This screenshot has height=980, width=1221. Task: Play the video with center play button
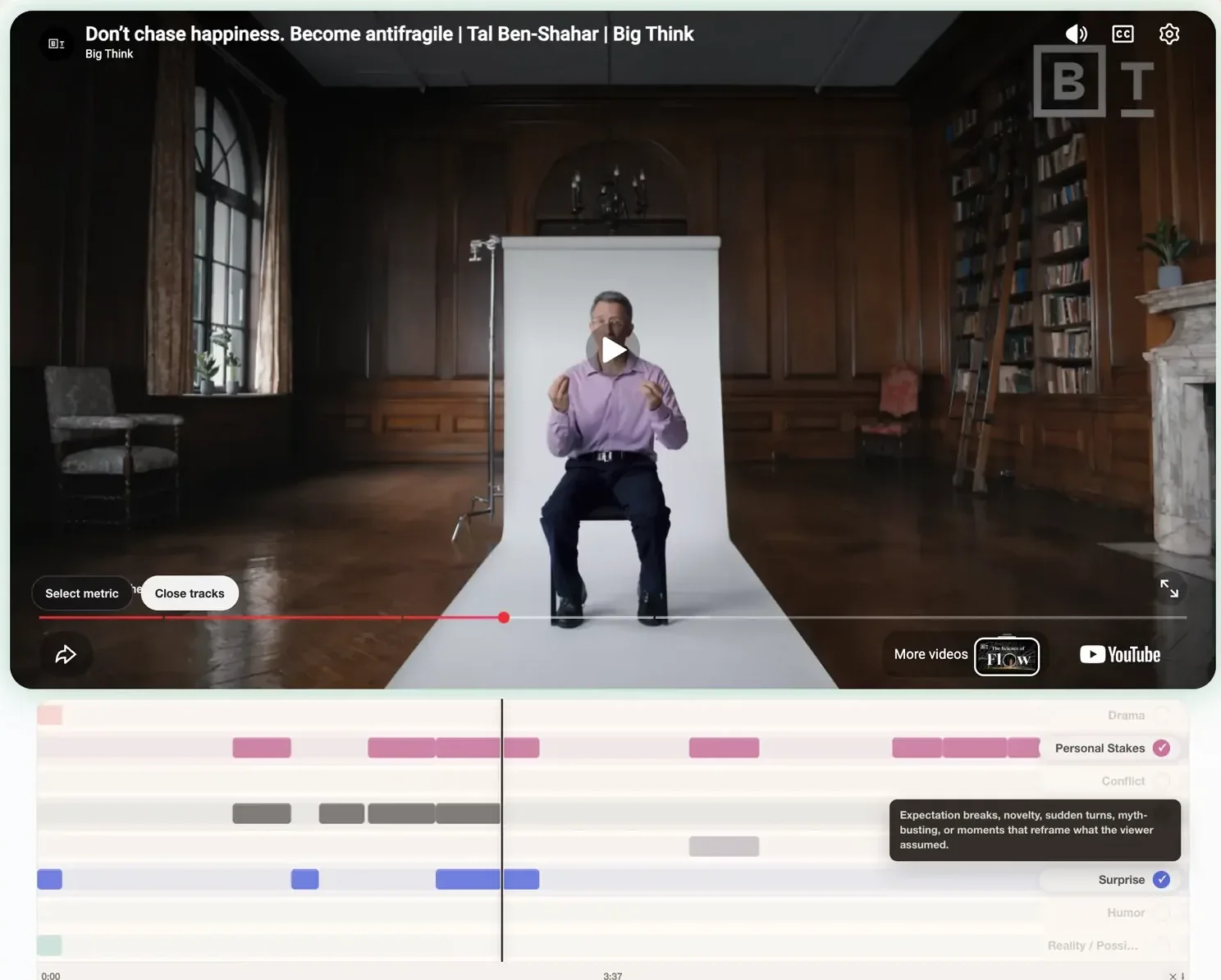coord(612,350)
